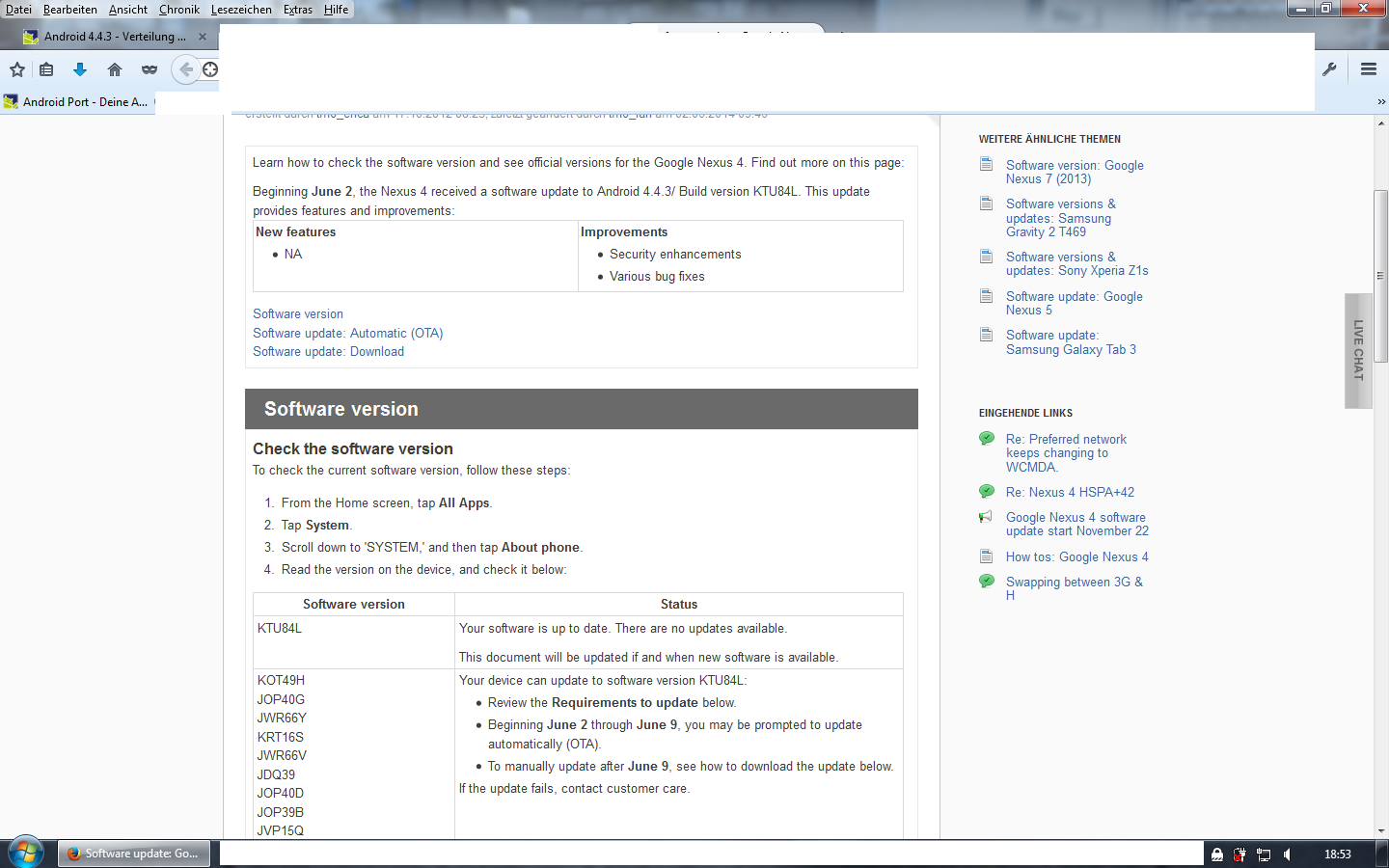This screenshot has height=868, width=1389.
Task: Click the vertical scrollbar thumb
Action: tap(1380, 275)
